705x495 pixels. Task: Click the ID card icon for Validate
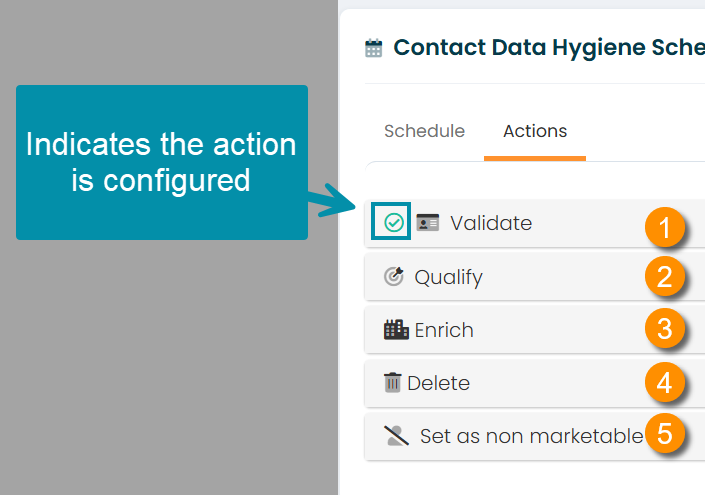pos(428,223)
